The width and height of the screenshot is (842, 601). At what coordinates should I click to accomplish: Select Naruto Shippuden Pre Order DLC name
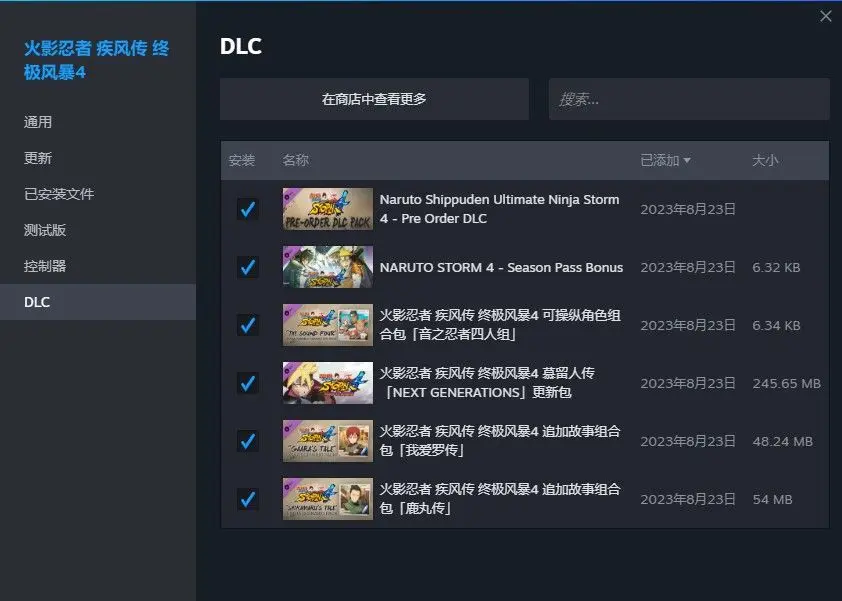pos(499,209)
